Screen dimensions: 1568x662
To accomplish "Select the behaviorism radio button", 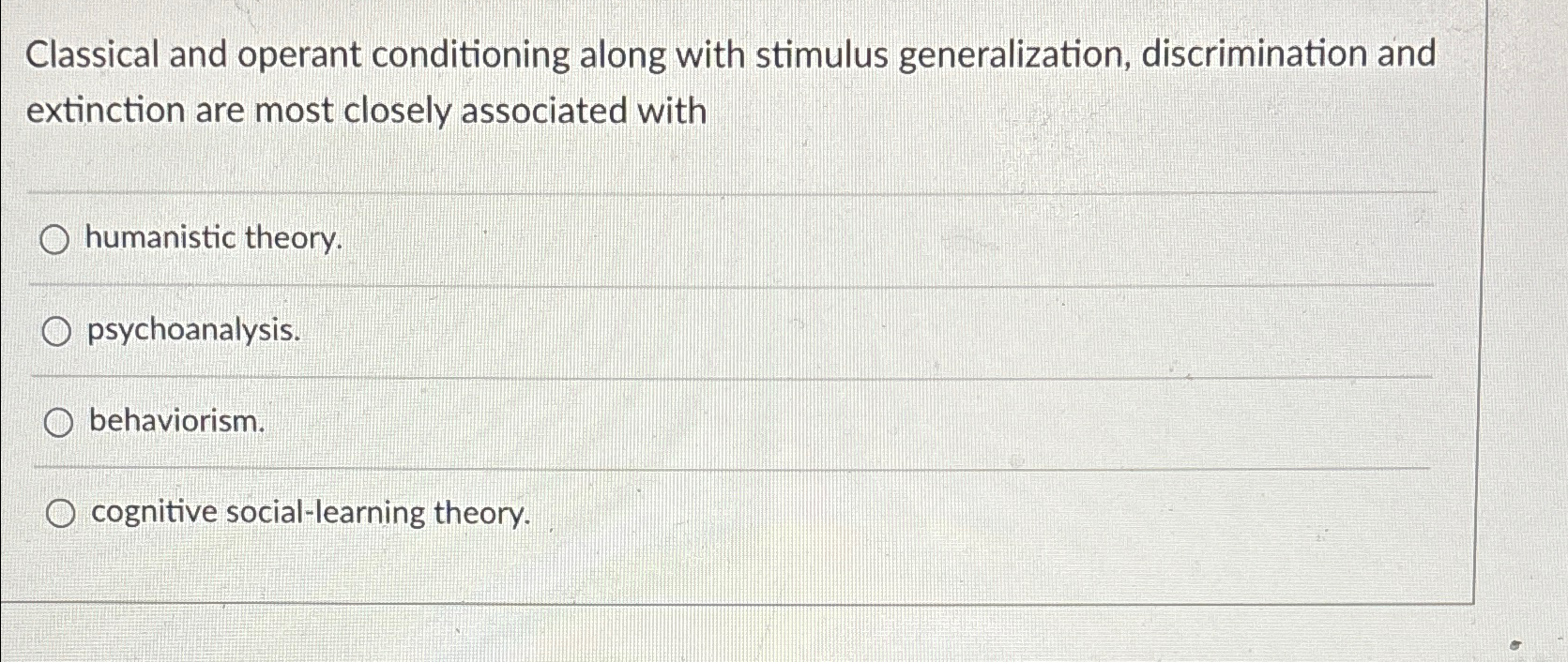I will pyautogui.click(x=57, y=422).
